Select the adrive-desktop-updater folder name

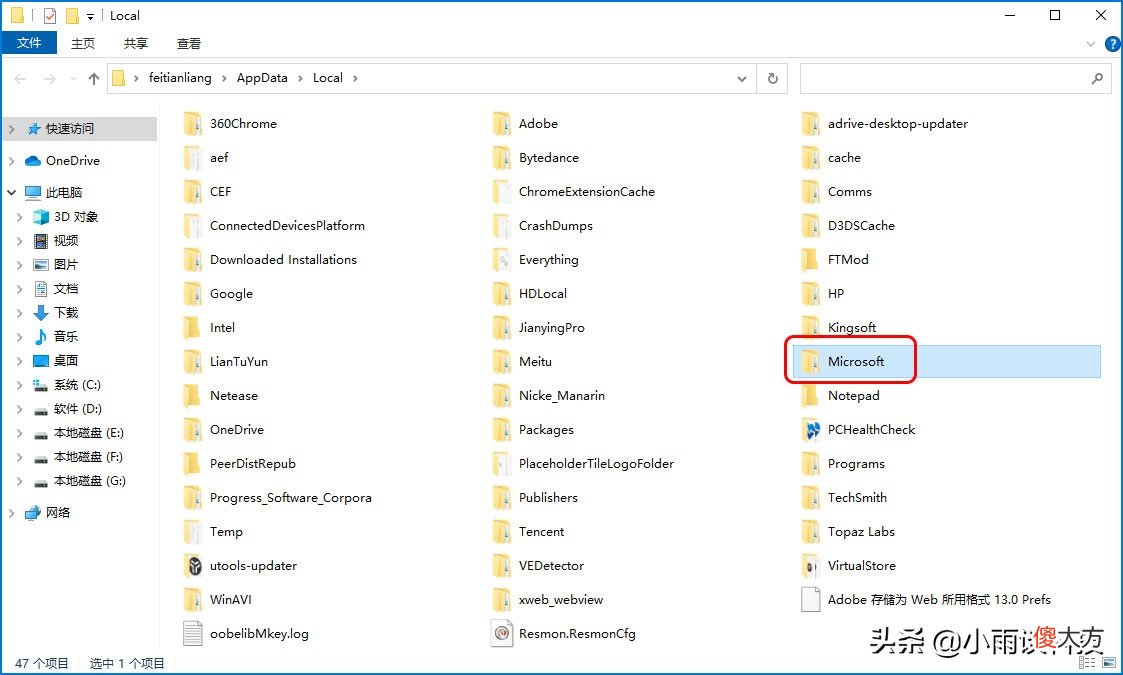coord(898,123)
